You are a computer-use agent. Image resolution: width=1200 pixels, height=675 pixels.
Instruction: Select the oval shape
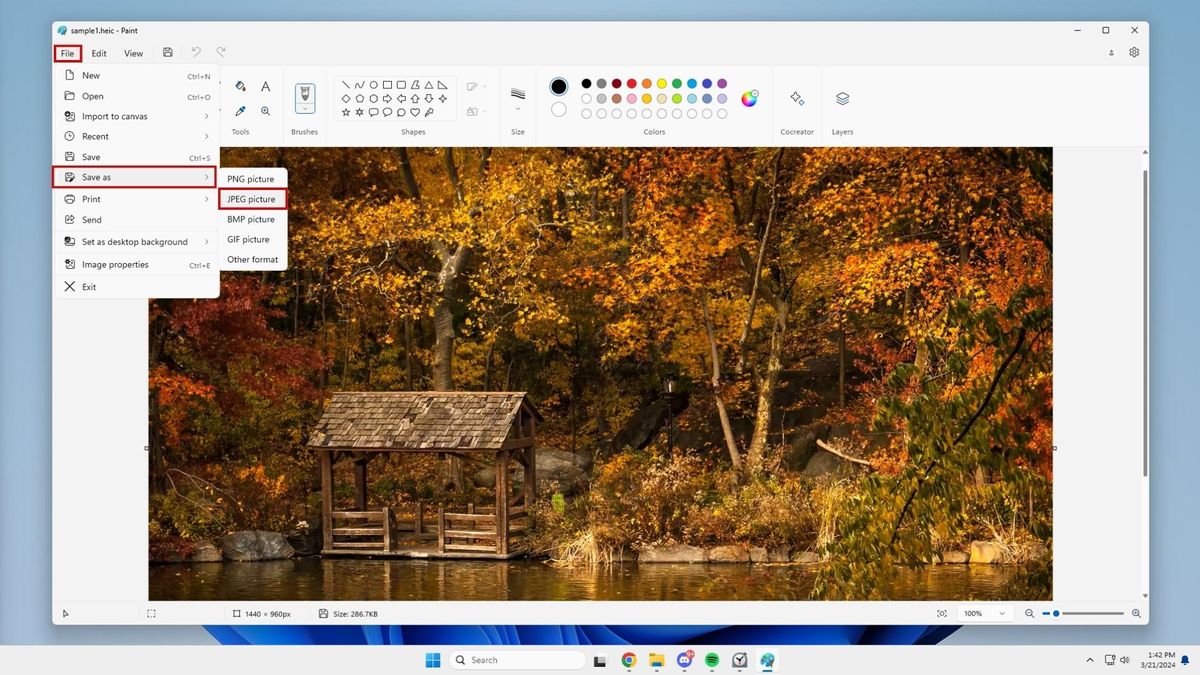point(374,85)
